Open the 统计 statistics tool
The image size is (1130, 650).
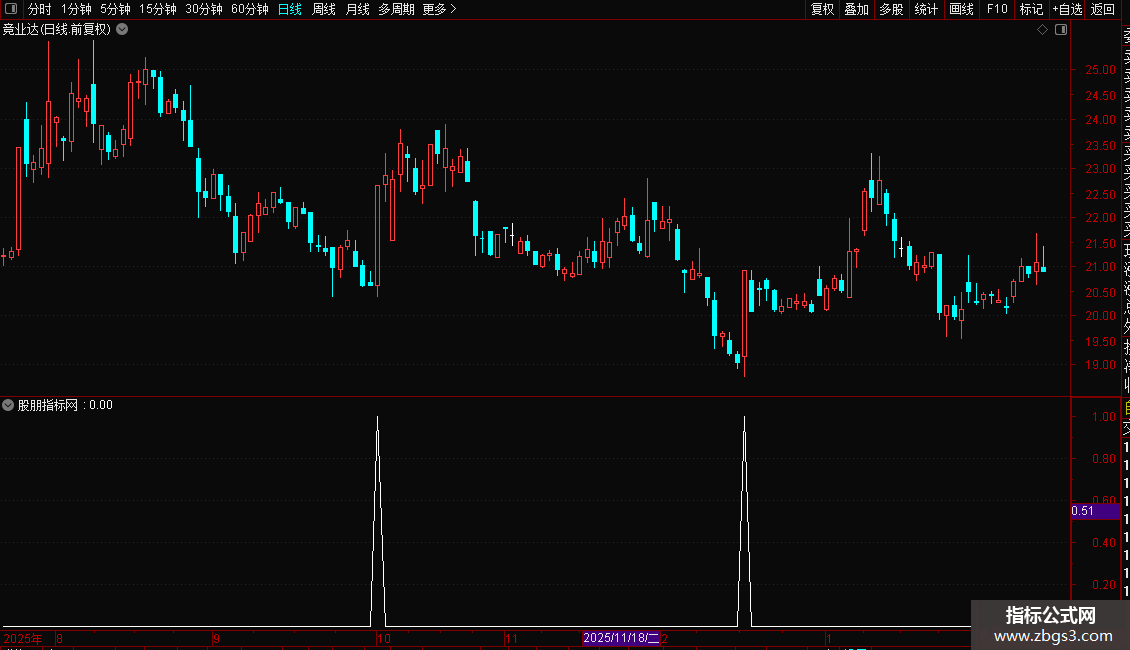point(926,9)
